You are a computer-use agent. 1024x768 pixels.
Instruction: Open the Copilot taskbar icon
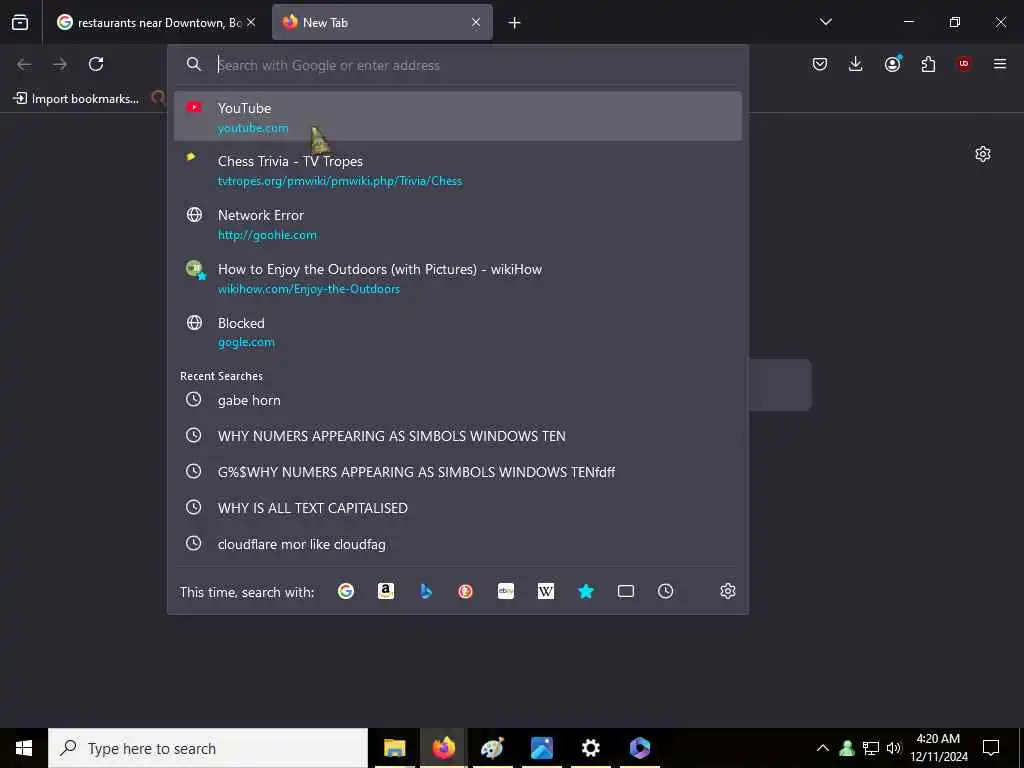(x=639, y=748)
